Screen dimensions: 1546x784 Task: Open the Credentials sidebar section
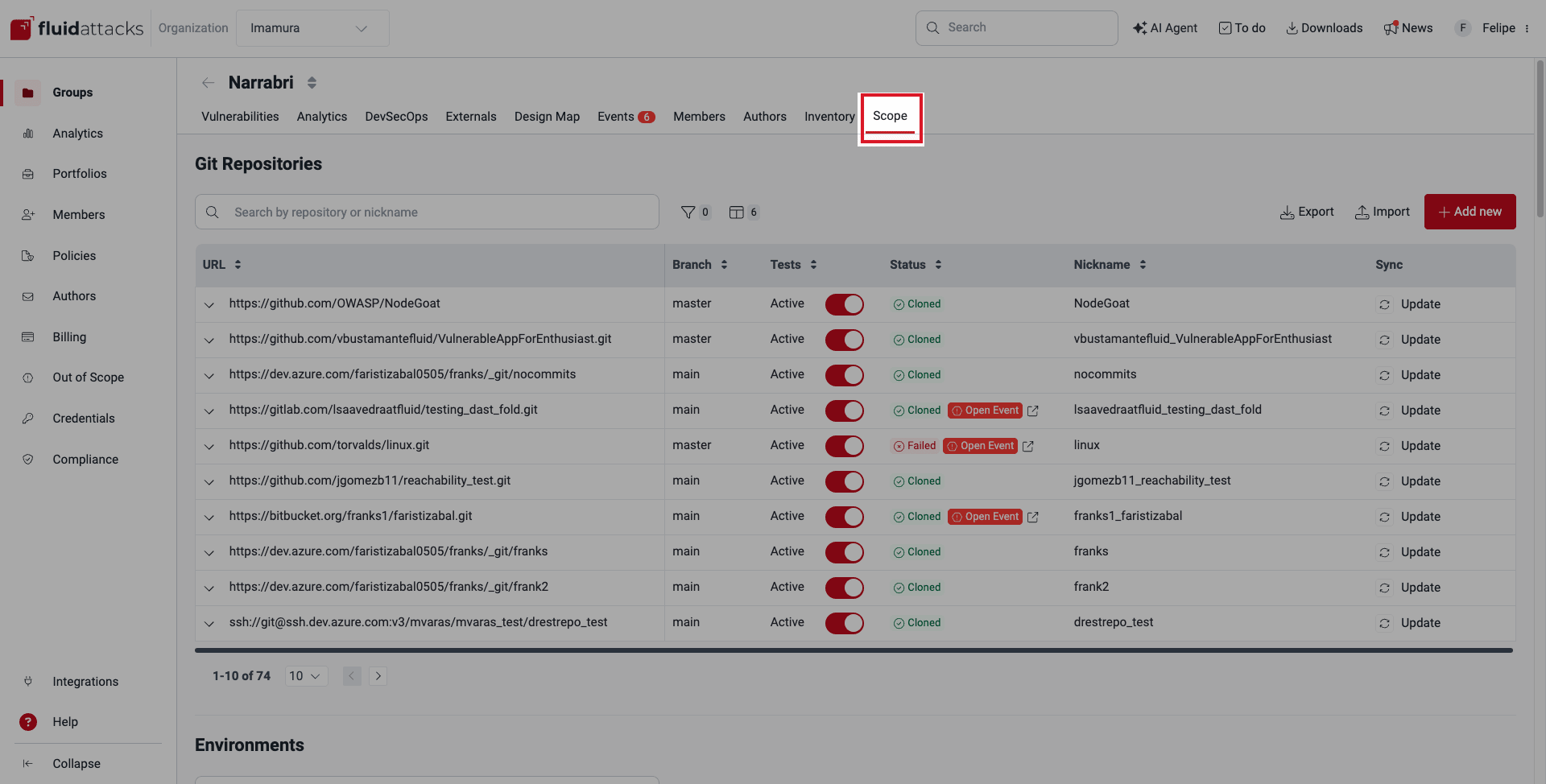84,418
